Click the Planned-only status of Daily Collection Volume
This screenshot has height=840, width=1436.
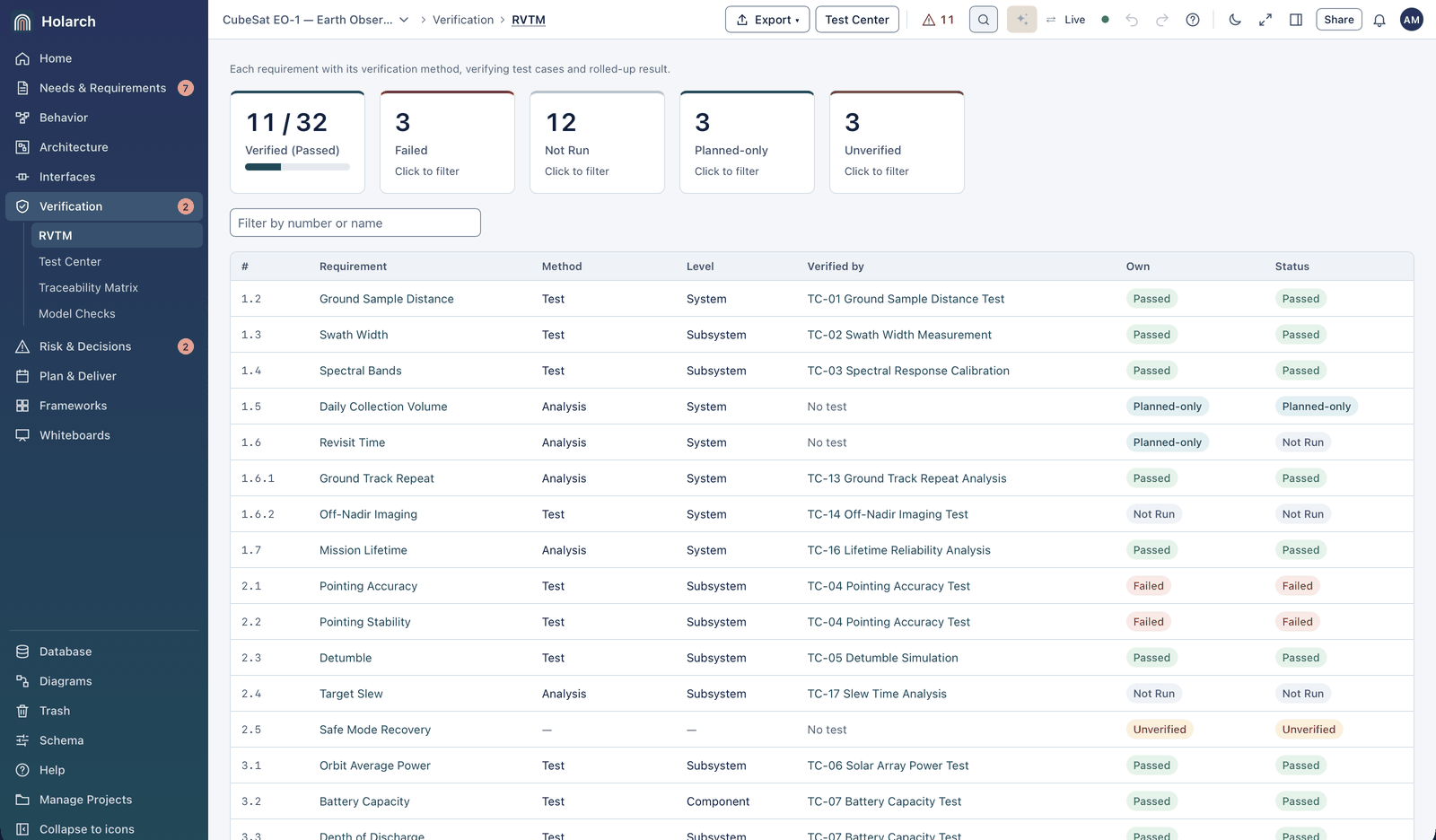pos(1316,407)
